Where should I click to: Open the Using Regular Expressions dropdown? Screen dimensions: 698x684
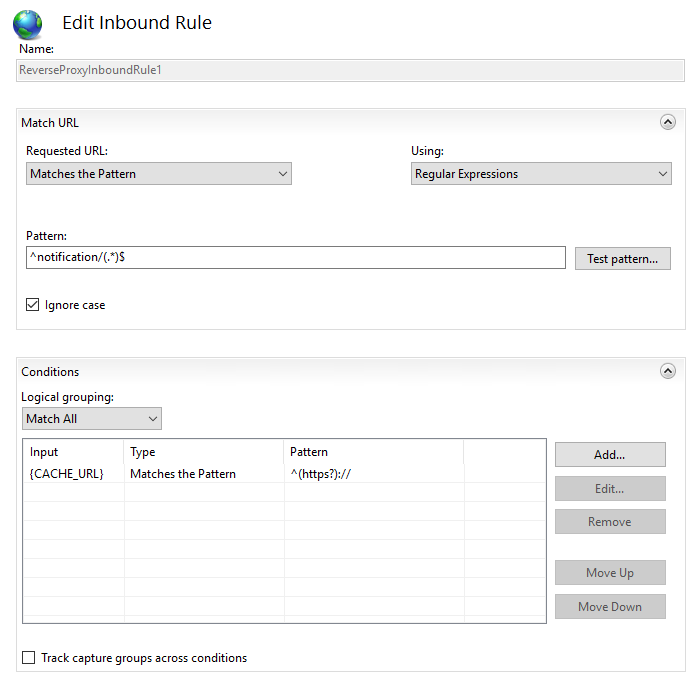coord(541,174)
